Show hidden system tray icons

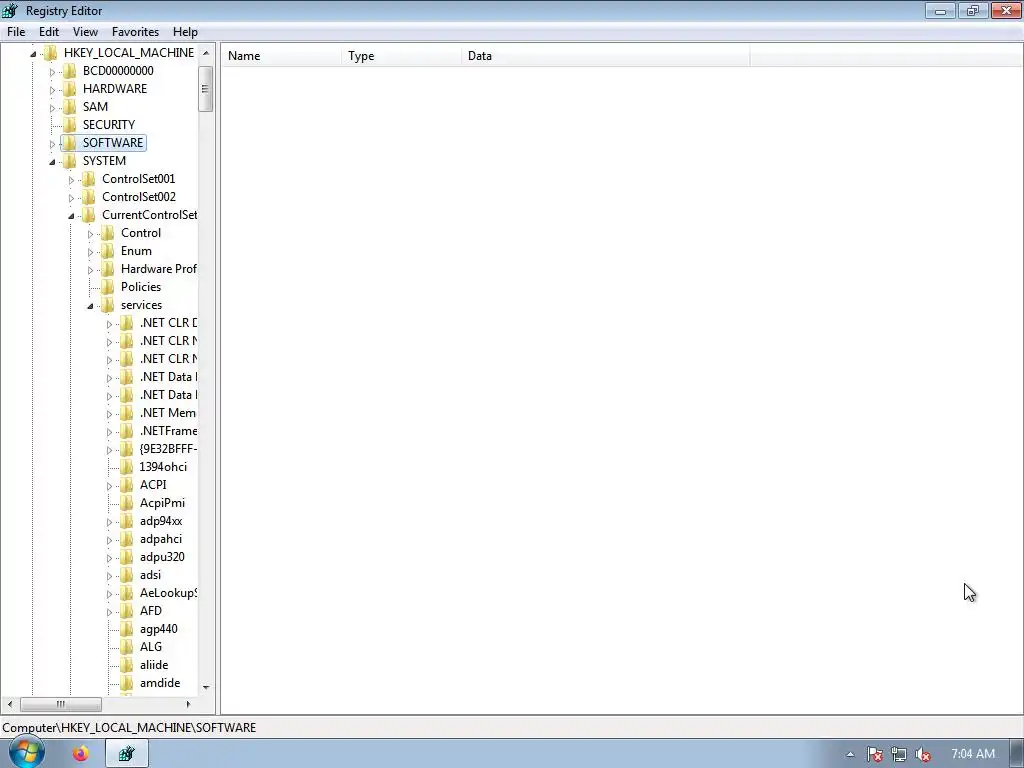click(x=850, y=754)
